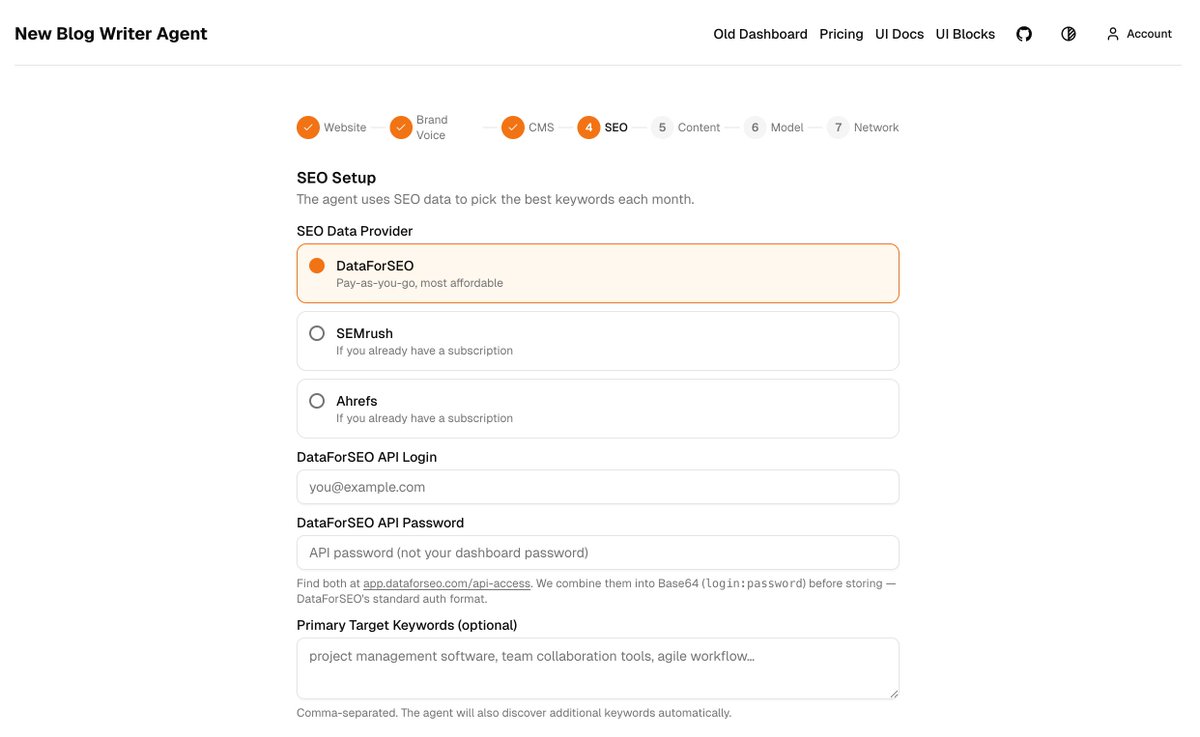
Task: Click Ahrefs 'If you already have a subscription' text
Action: click(424, 419)
